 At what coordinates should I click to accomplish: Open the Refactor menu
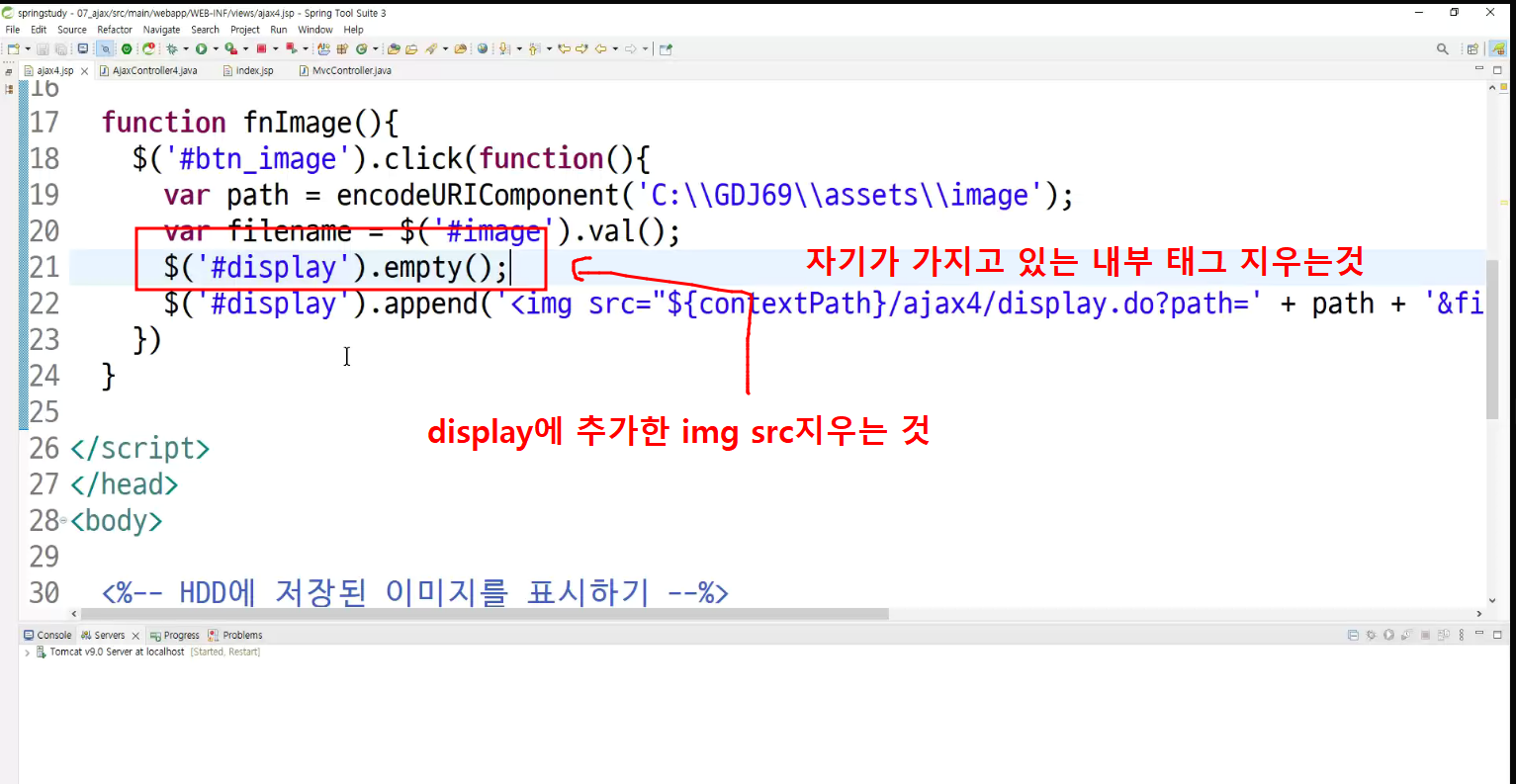pyautogui.click(x=115, y=30)
